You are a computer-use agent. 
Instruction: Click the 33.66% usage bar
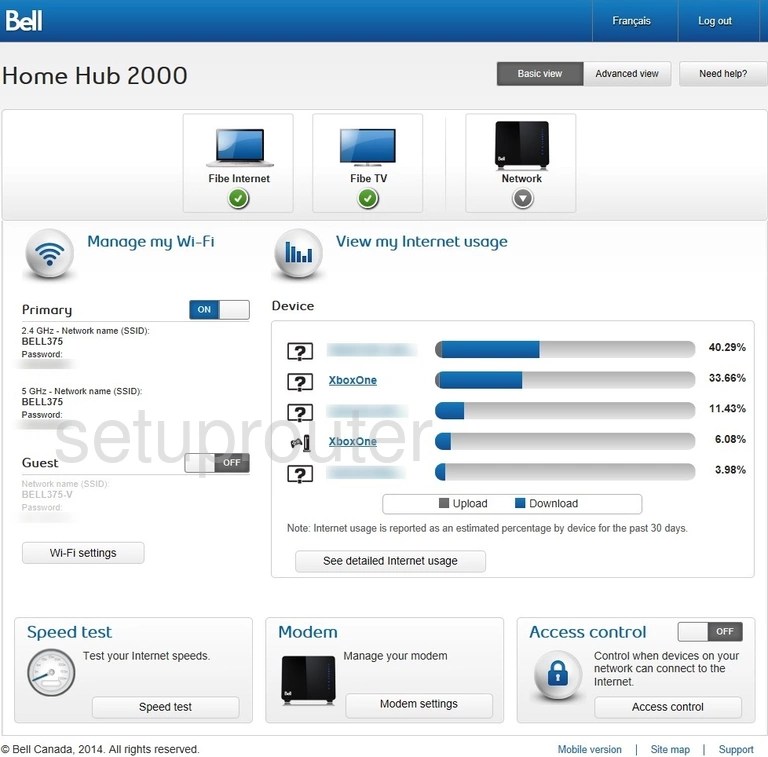click(565, 380)
